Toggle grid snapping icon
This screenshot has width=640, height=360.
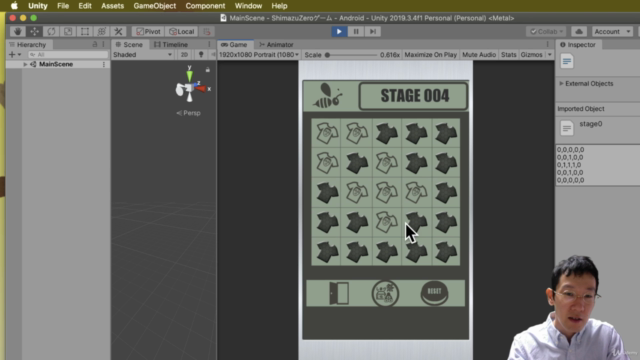tap(207, 31)
